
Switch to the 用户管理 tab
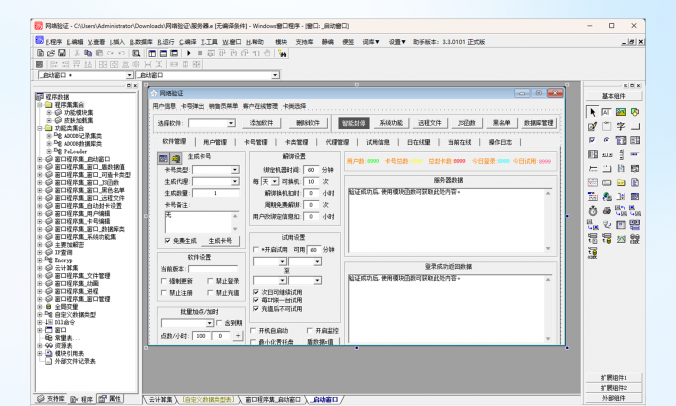click(215, 142)
